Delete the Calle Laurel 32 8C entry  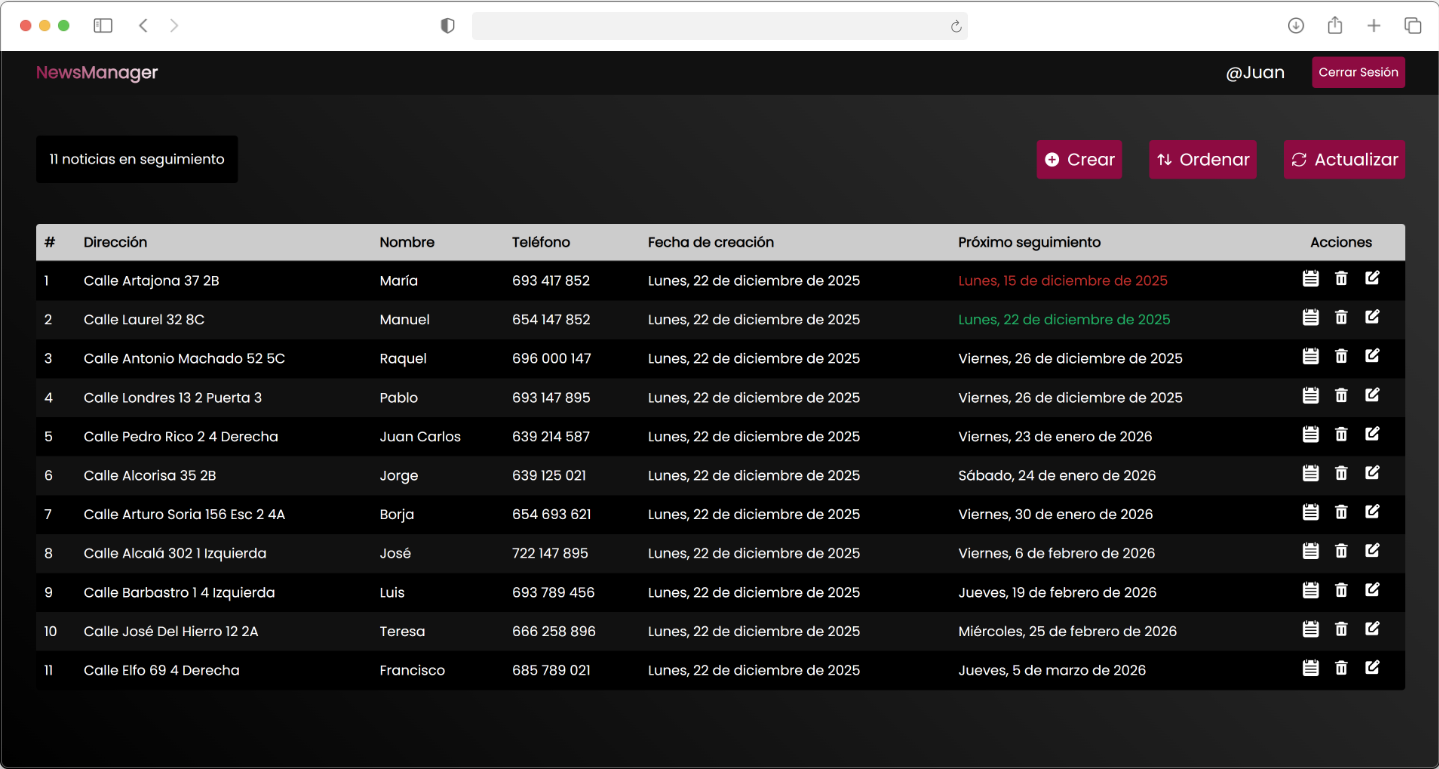(x=1341, y=318)
